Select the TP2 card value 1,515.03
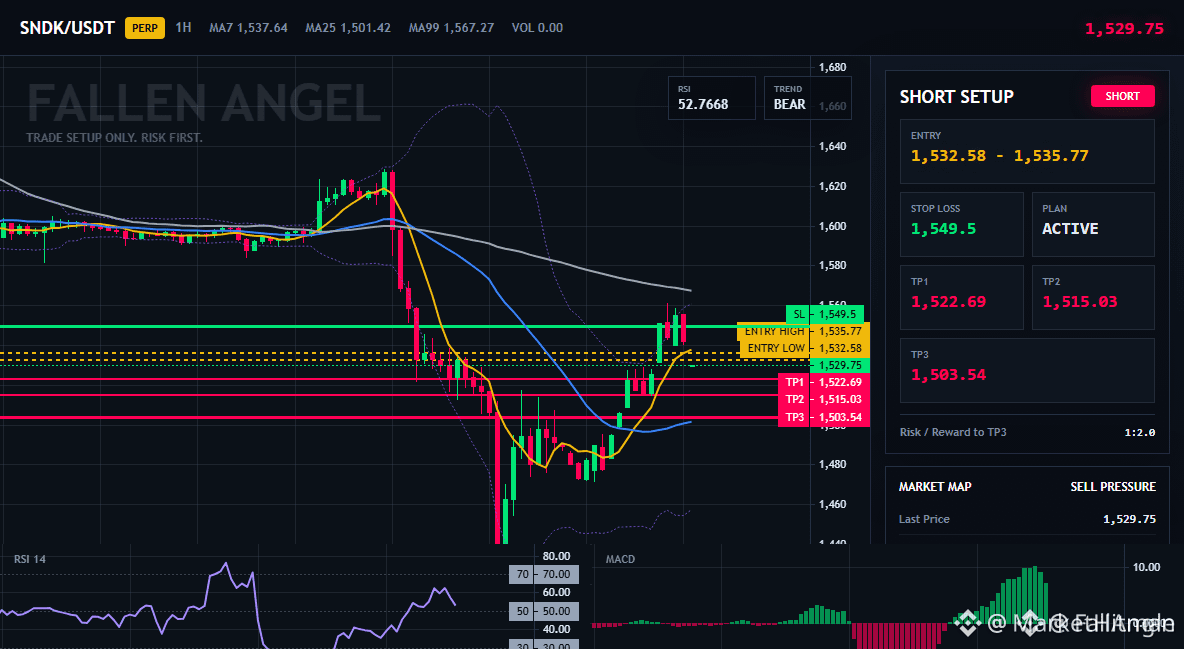The image size is (1184, 649). [1080, 302]
